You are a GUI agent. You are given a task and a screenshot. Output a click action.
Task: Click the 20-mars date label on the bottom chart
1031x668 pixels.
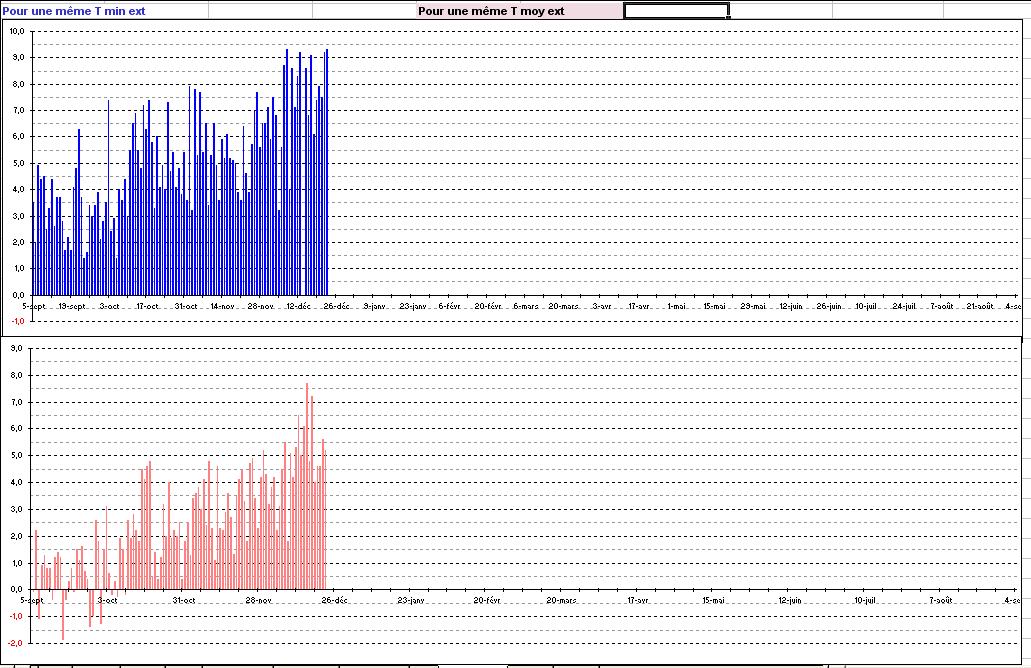562,600
